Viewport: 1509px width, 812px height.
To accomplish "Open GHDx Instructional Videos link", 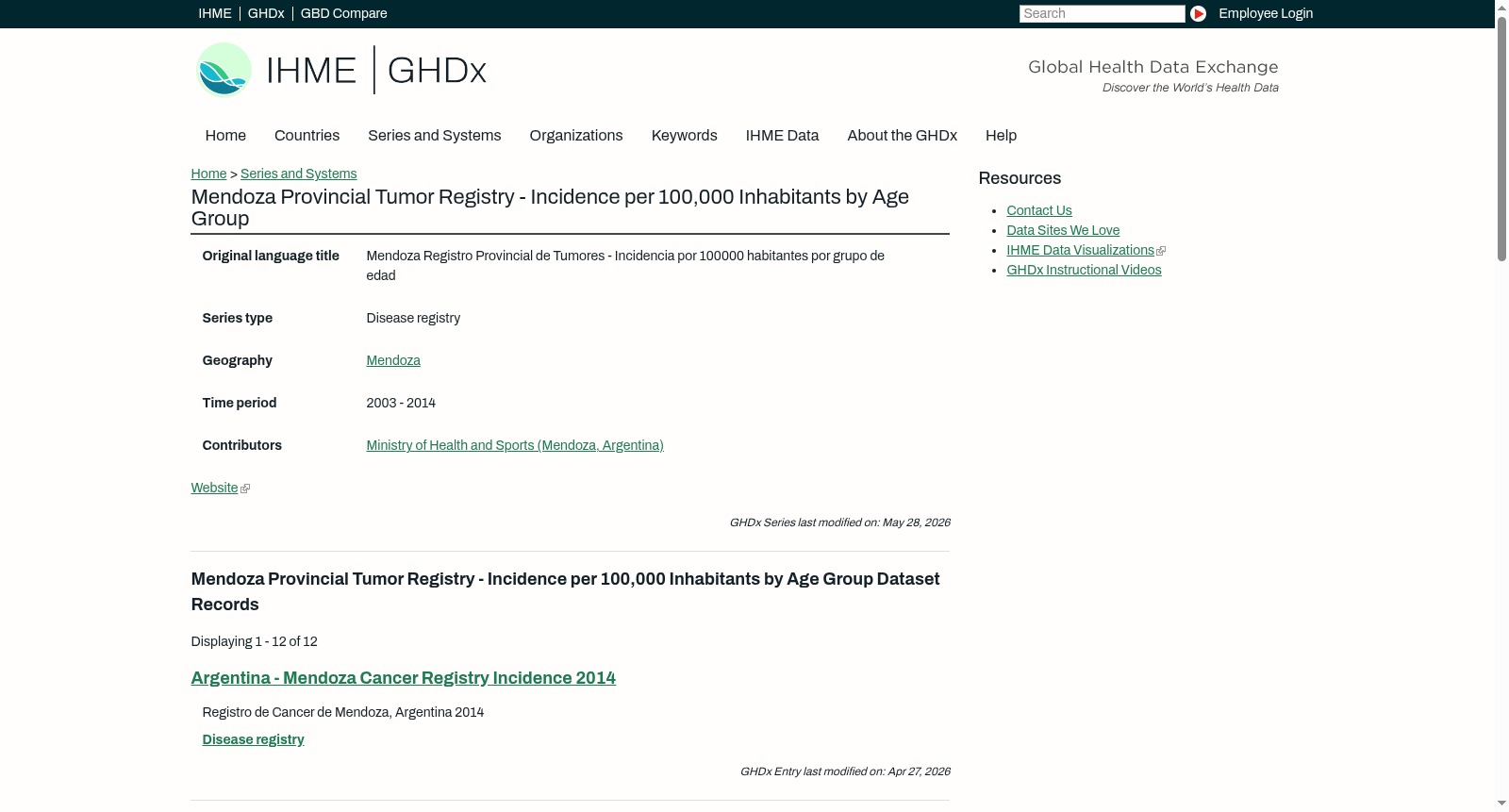I will click(1084, 270).
